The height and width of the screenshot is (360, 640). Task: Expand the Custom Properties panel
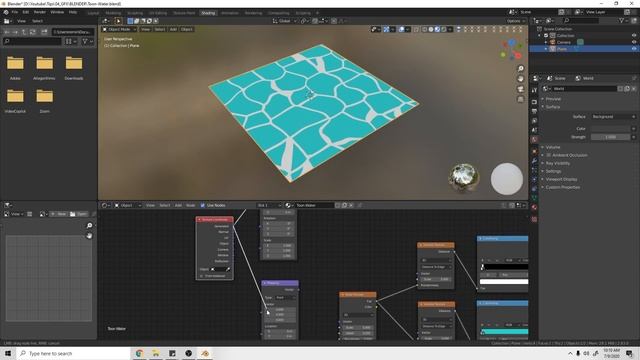pyautogui.click(x=562, y=187)
